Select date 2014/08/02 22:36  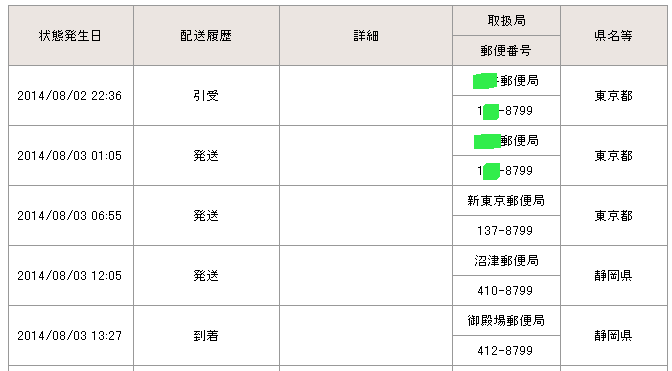69,96
